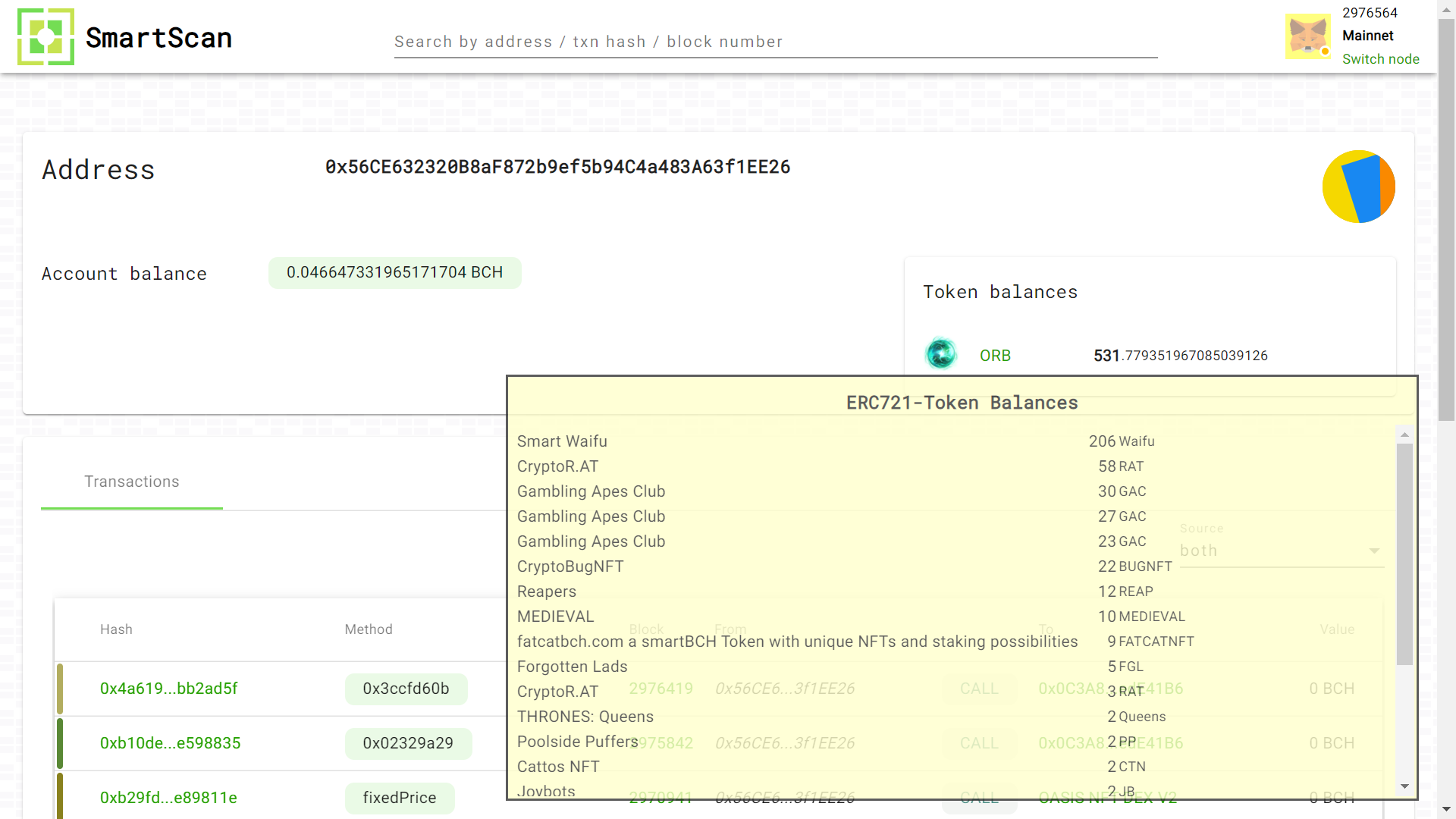
Task: Click the 9 FATCATNFT balance value
Action: (1151, 642)
